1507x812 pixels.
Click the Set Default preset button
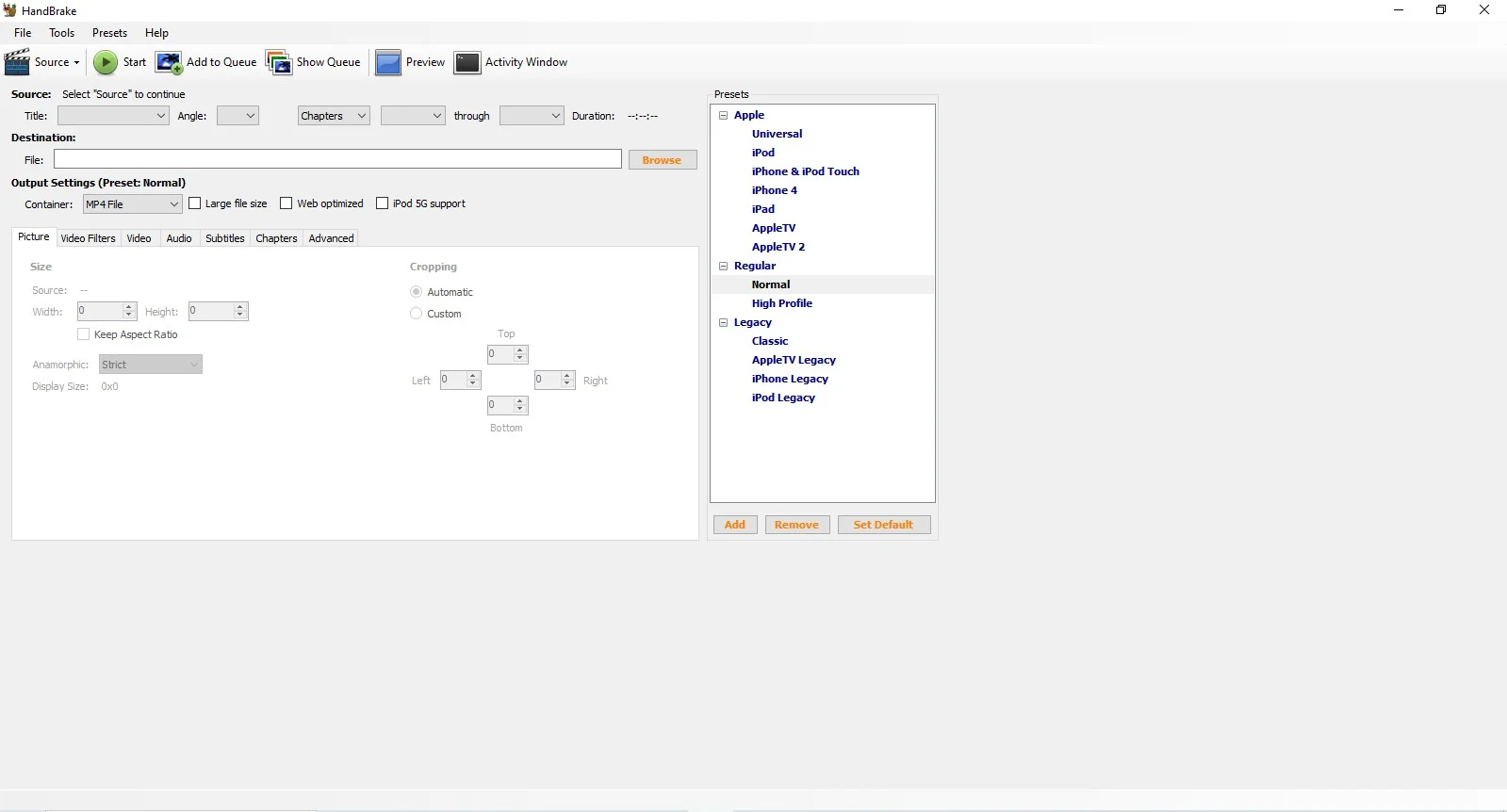[883, 525]
